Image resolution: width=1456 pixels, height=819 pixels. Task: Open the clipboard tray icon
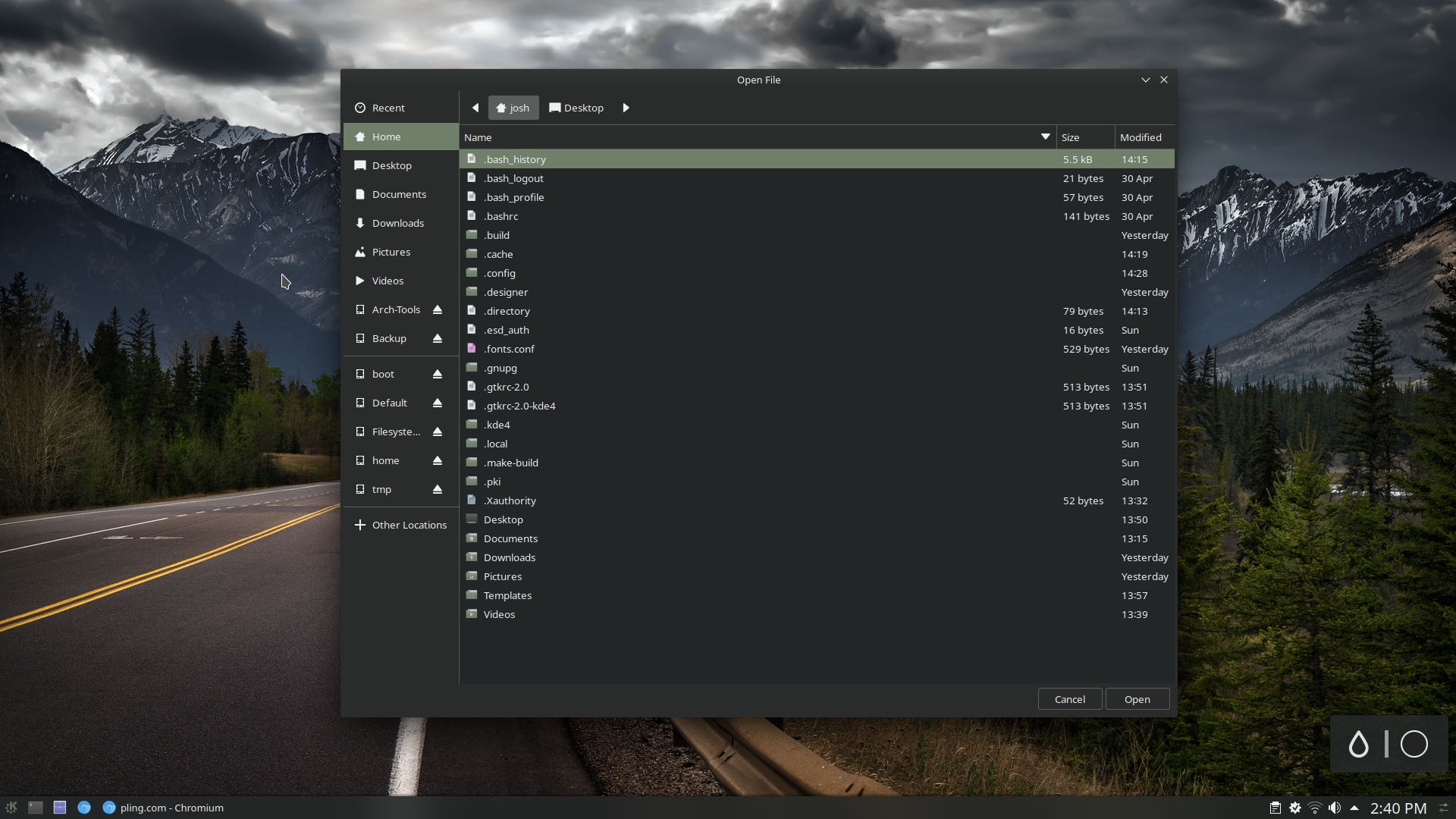click(1276, 808)
